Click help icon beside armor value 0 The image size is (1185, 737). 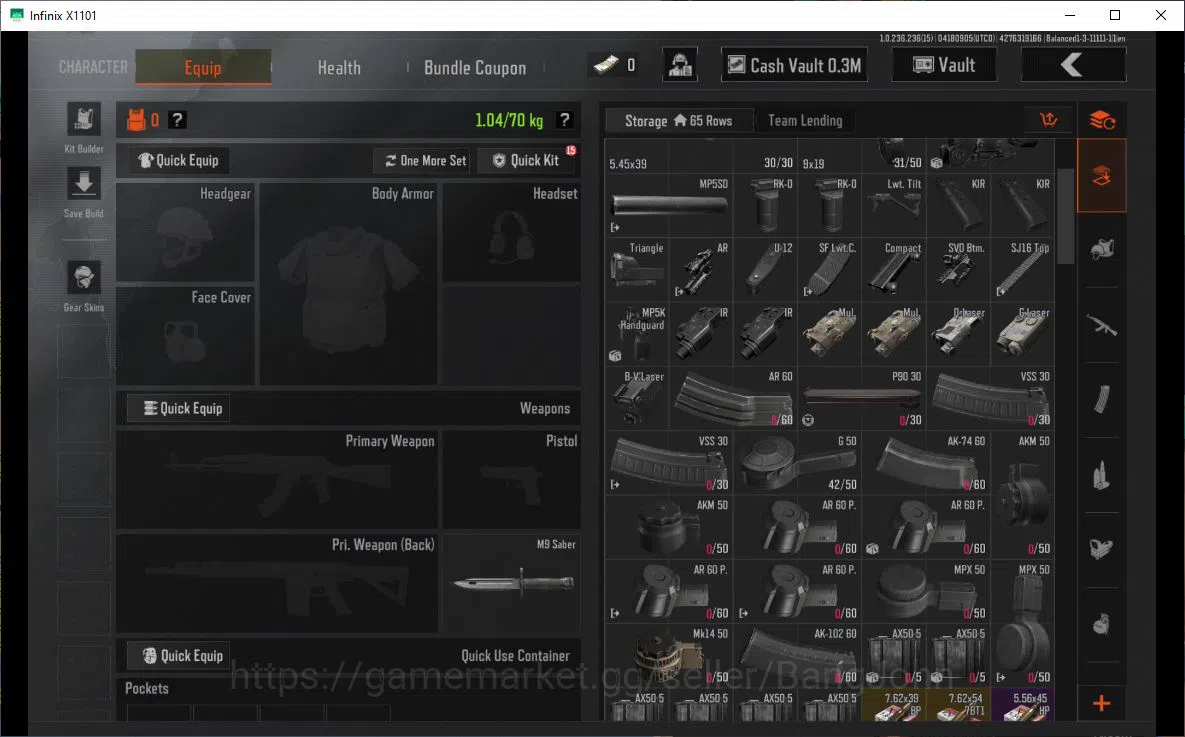click(x=177, y=119)
